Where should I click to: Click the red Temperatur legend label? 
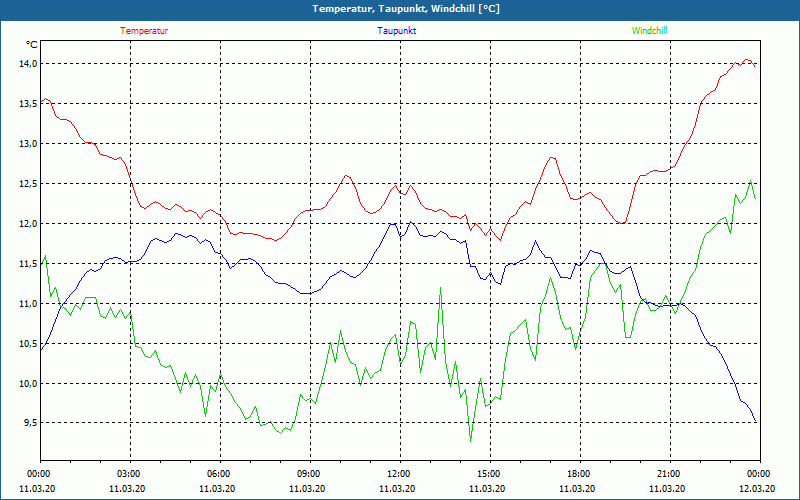coord(144,31)
